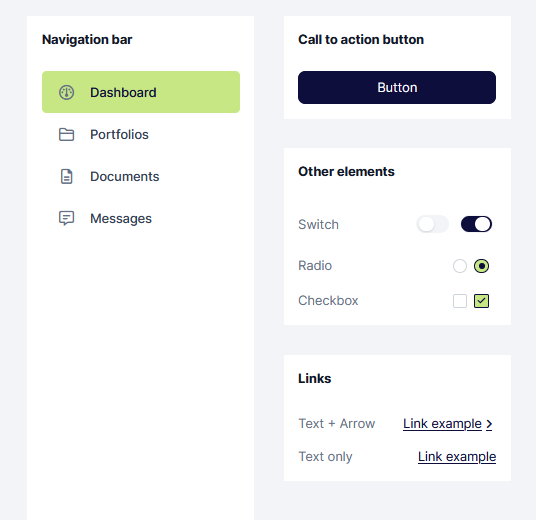The image size is (536, 520).
Task: Tick the empty checkbox
Action: [460, 301]
